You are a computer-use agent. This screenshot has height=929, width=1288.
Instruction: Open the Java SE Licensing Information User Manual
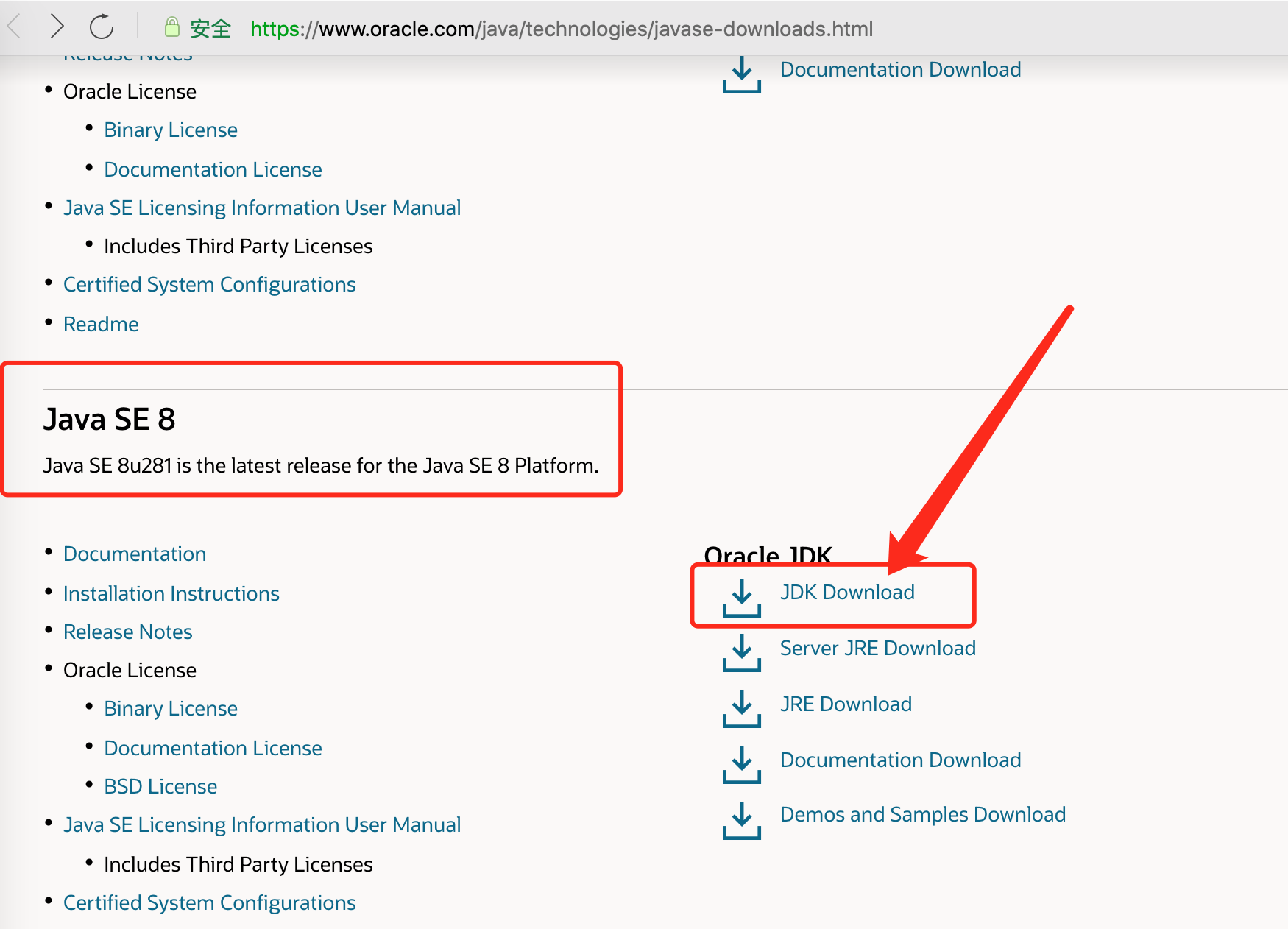262,824
